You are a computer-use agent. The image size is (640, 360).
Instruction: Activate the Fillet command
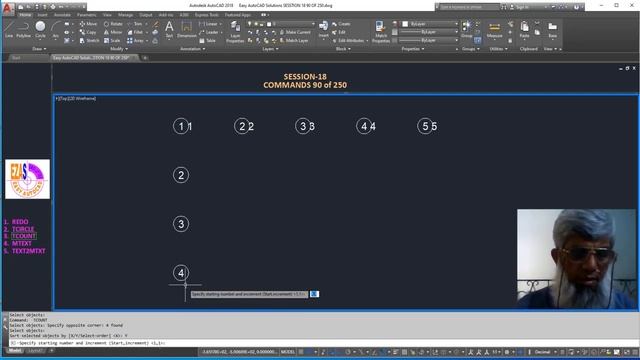click(136, 32)
